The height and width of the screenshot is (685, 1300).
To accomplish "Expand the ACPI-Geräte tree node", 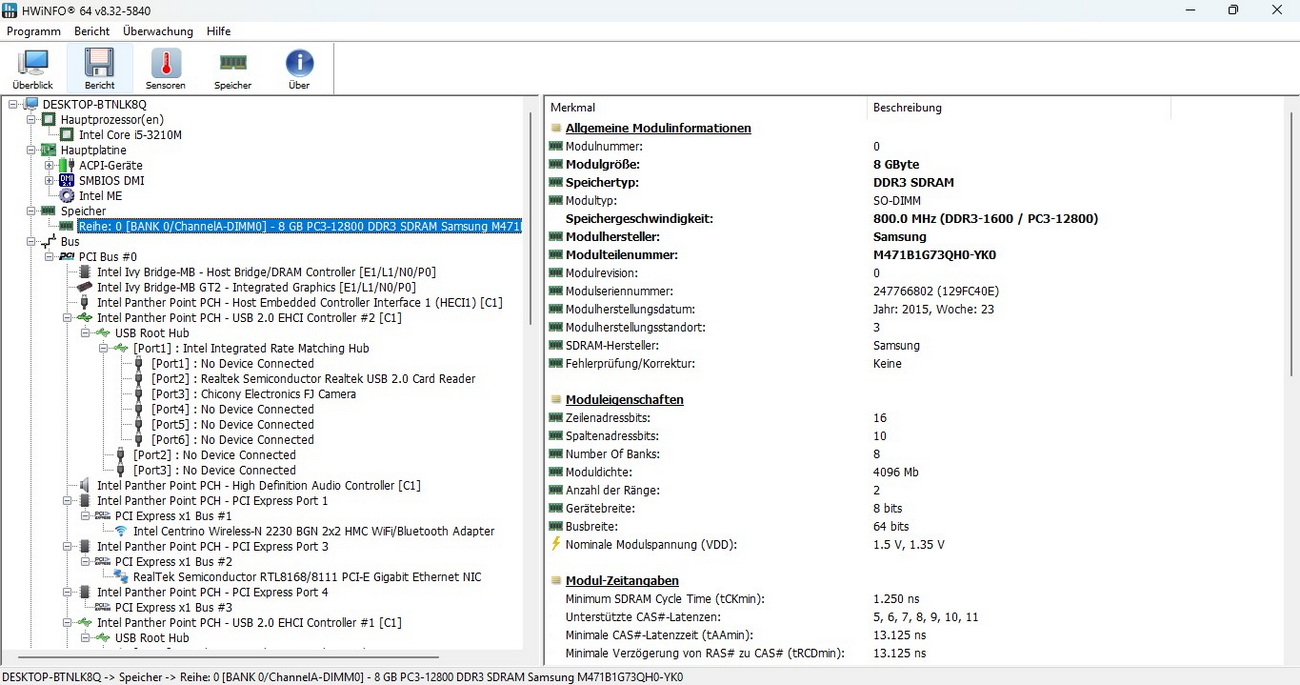I will (50, 165).
